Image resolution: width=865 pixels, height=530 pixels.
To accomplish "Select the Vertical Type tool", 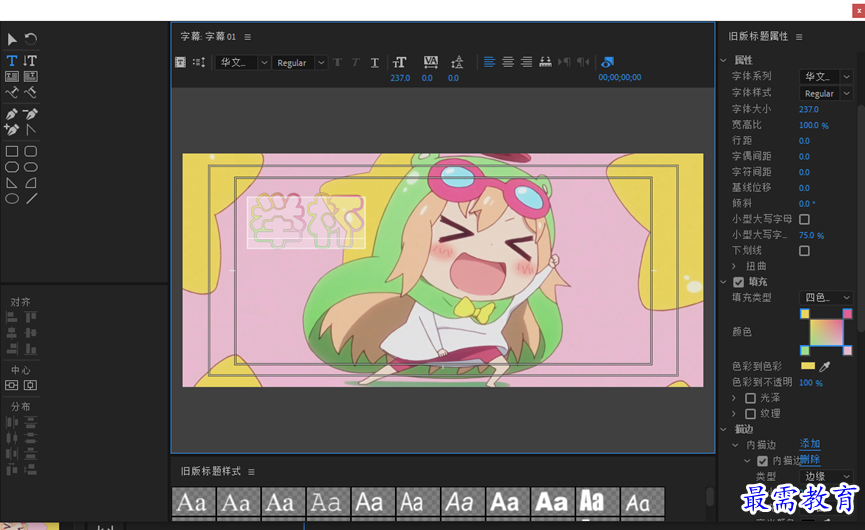I will coord(30,60).
